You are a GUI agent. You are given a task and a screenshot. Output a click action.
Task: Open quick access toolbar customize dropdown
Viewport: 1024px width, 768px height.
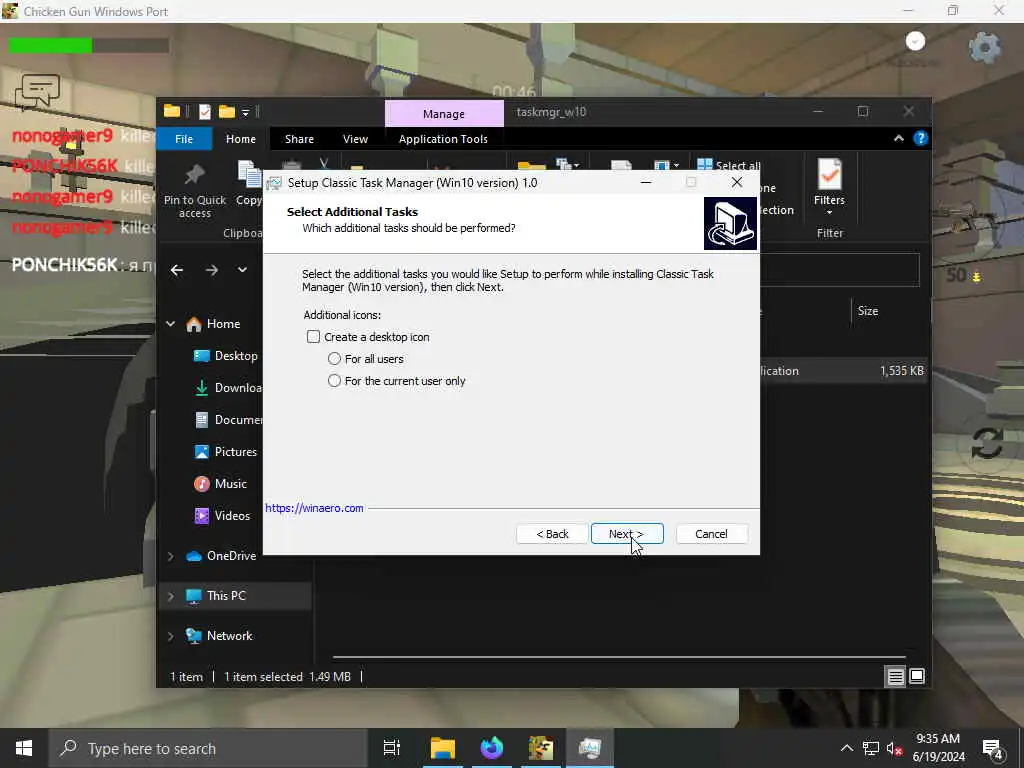coord(246,113)
